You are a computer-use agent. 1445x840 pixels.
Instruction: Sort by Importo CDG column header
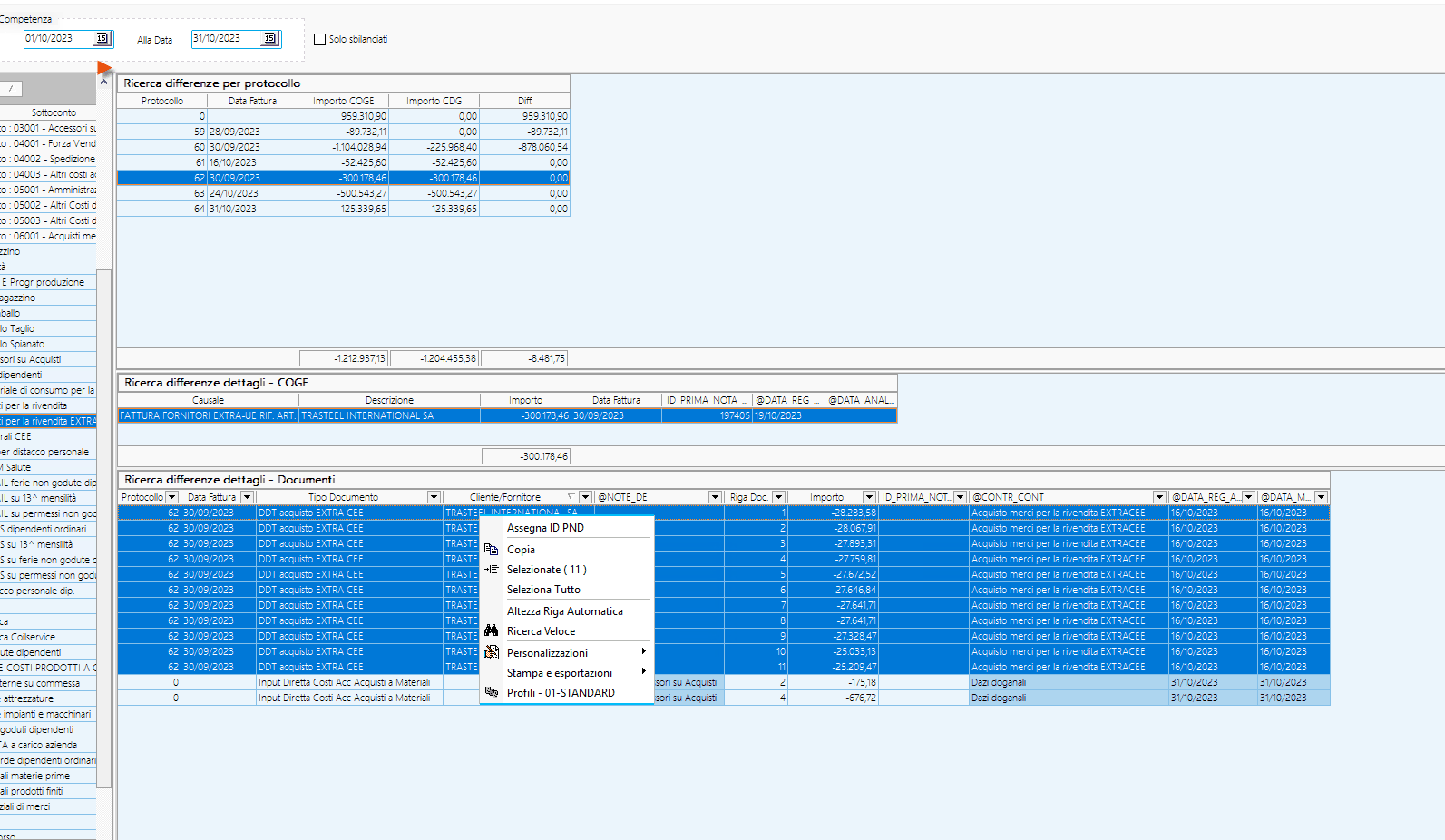click(x=434, y=101)
